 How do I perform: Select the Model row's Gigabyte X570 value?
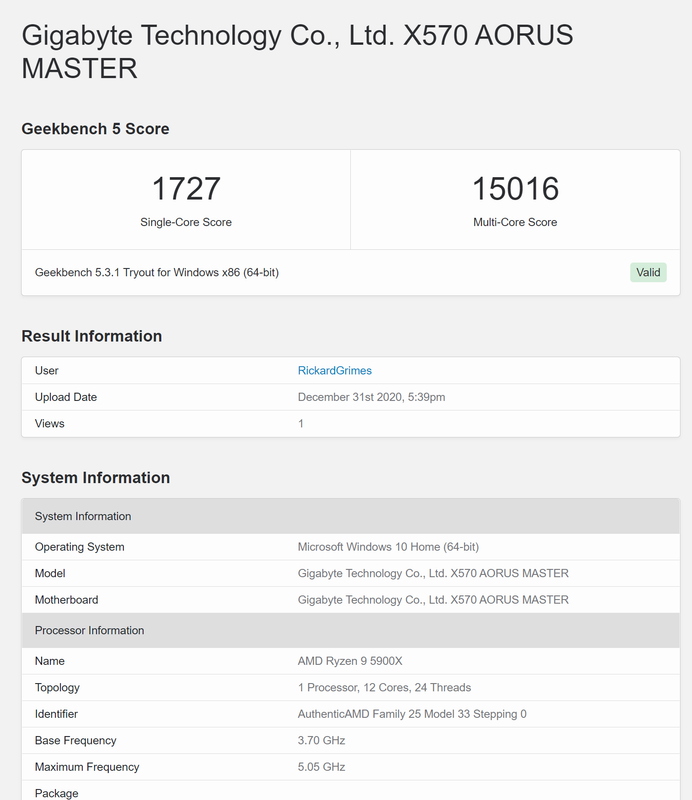433,573
